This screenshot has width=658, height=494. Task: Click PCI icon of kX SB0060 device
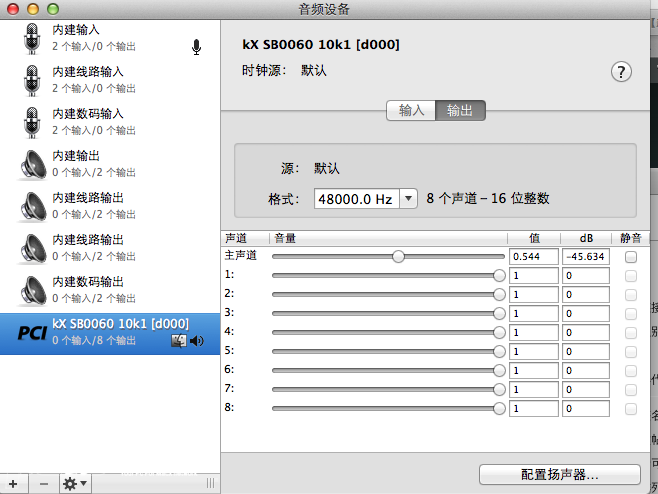pyautogui.click(x=32, y=333)
